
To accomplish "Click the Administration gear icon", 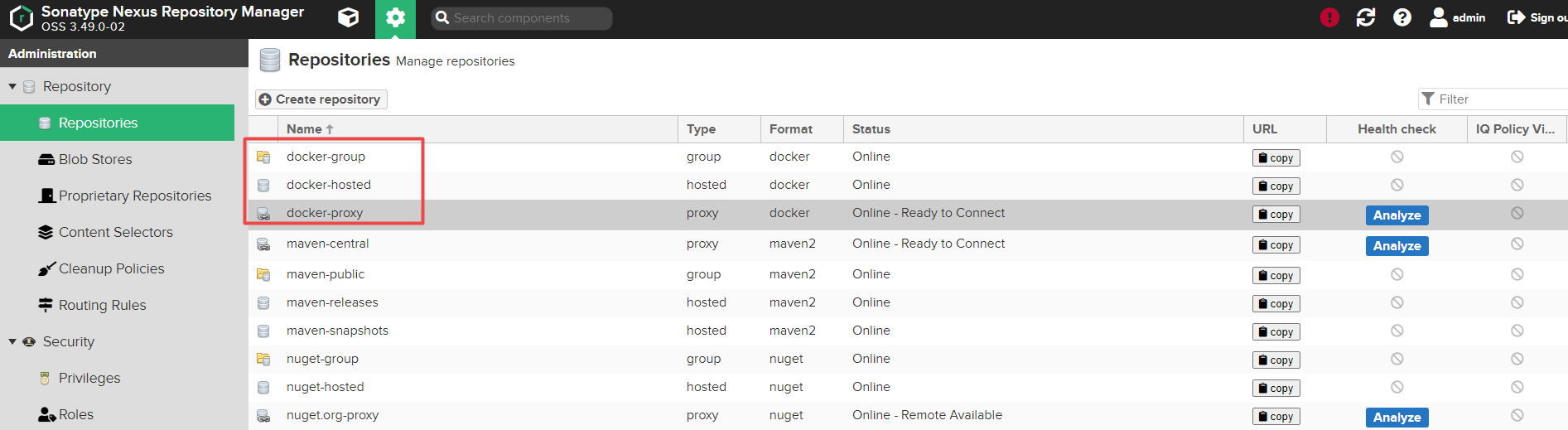I will click(x=395, y=17).
